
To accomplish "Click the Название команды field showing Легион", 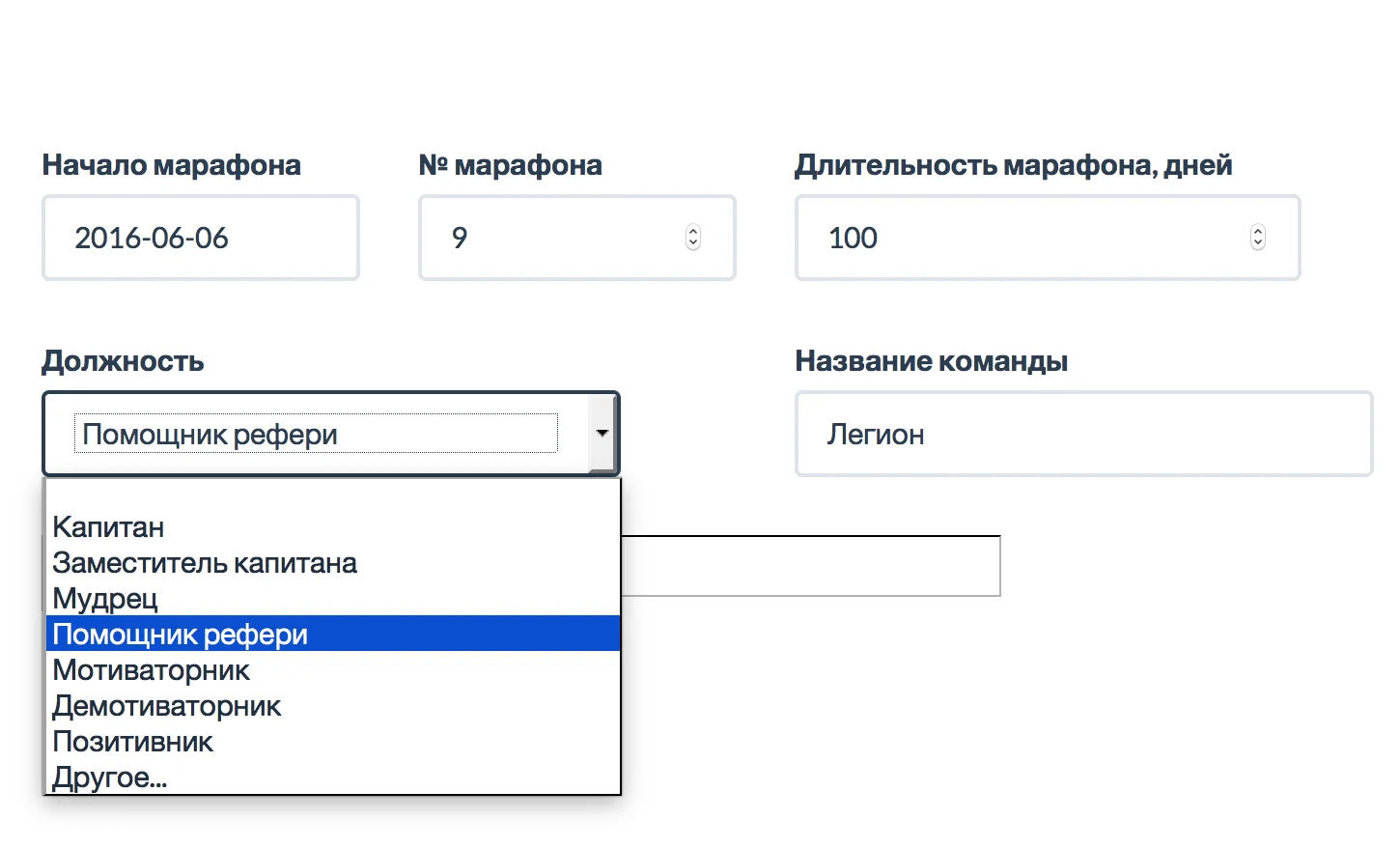I will point(1081,433).
